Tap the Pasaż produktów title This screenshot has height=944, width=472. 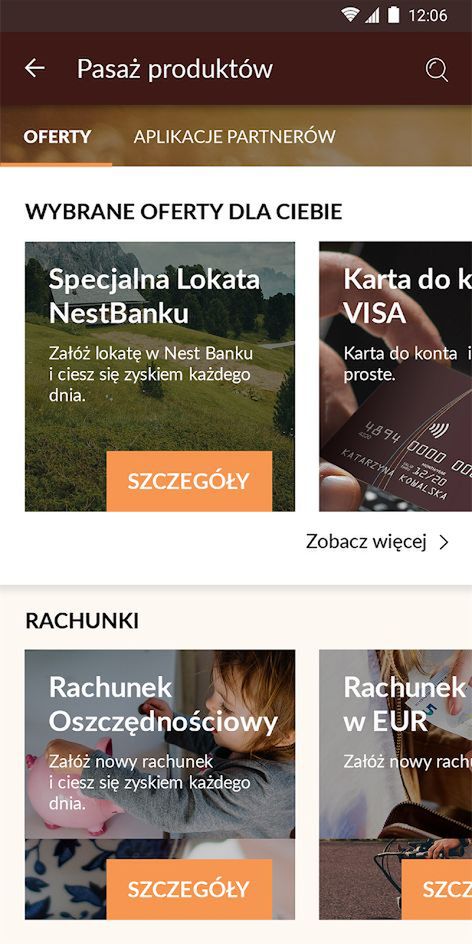pos(175,69)
